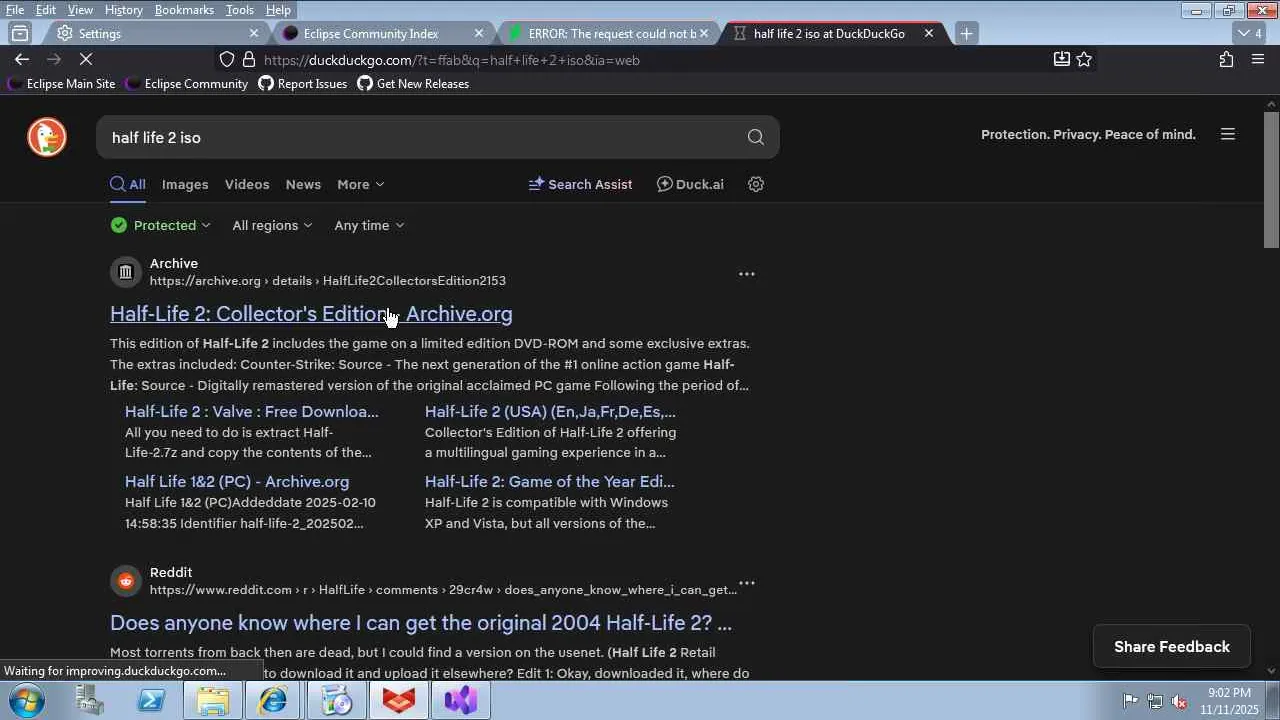Open Duck.ai chat
Image resolution: width=1280 pixels, height=720 pixels.
(x=690, y=184)
